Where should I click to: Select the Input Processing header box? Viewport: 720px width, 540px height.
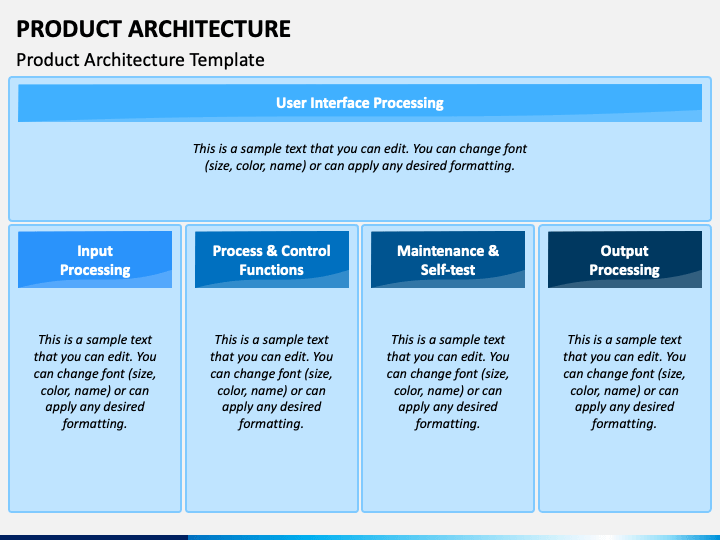click(x=95, y=259)
